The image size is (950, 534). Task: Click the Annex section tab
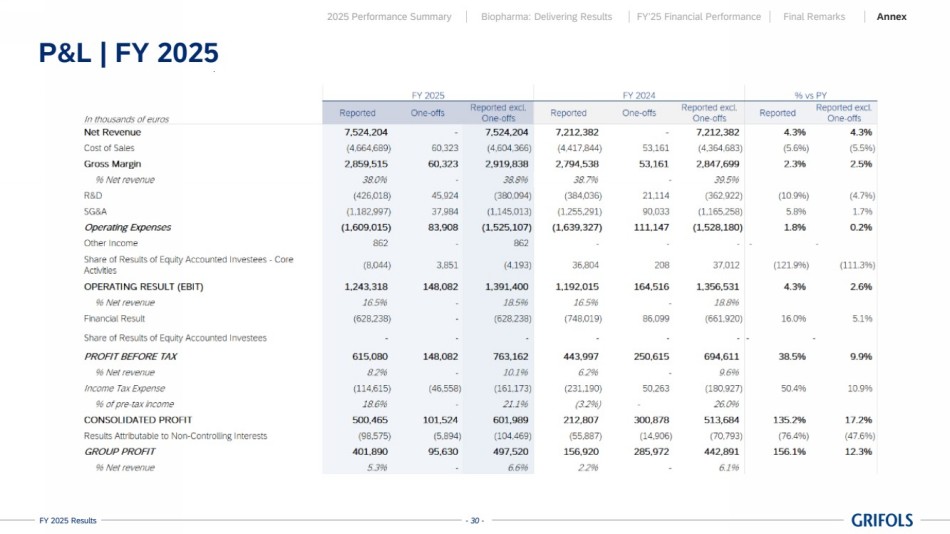coord(891,17)
